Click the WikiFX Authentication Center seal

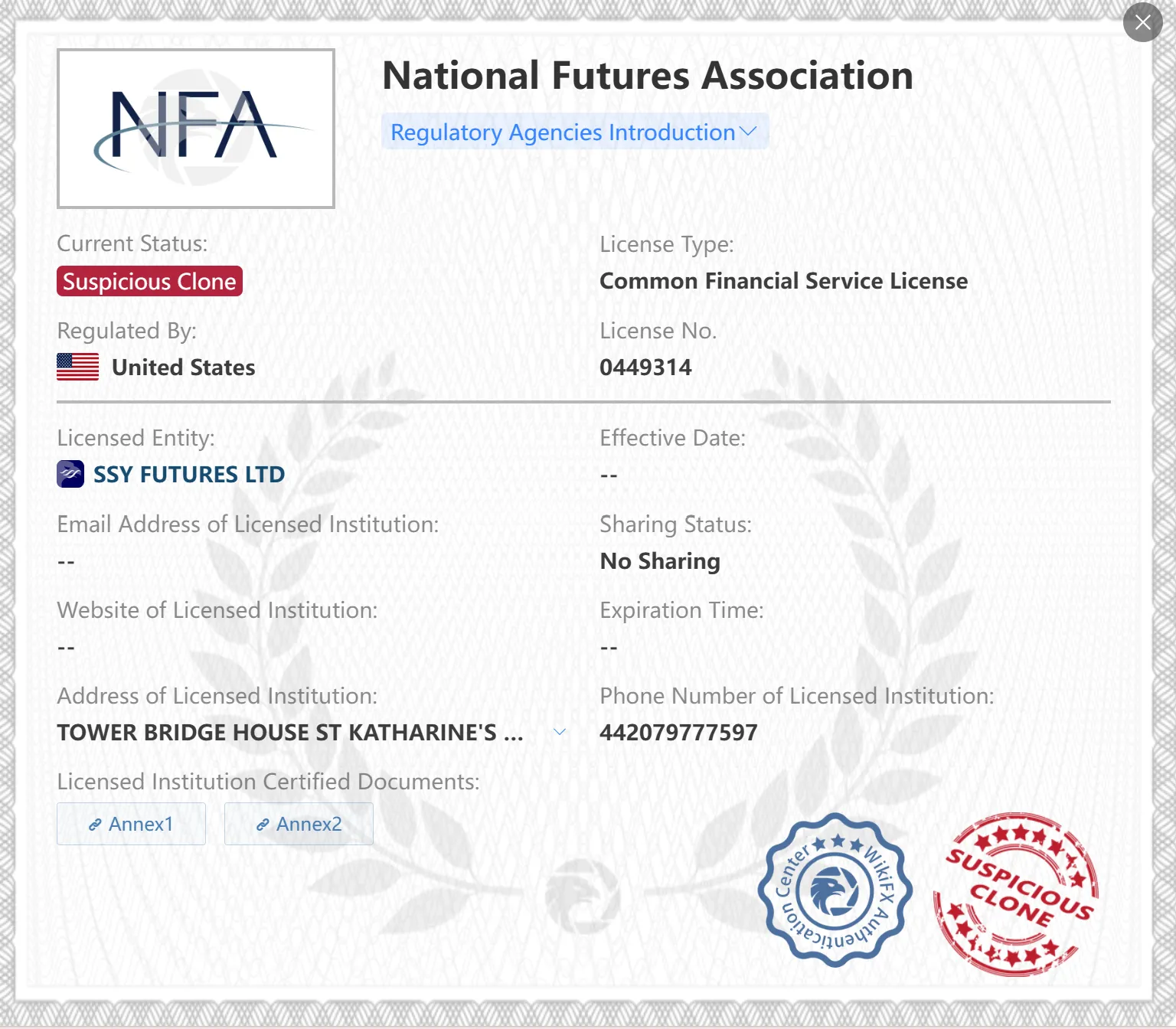click(835, 890)
